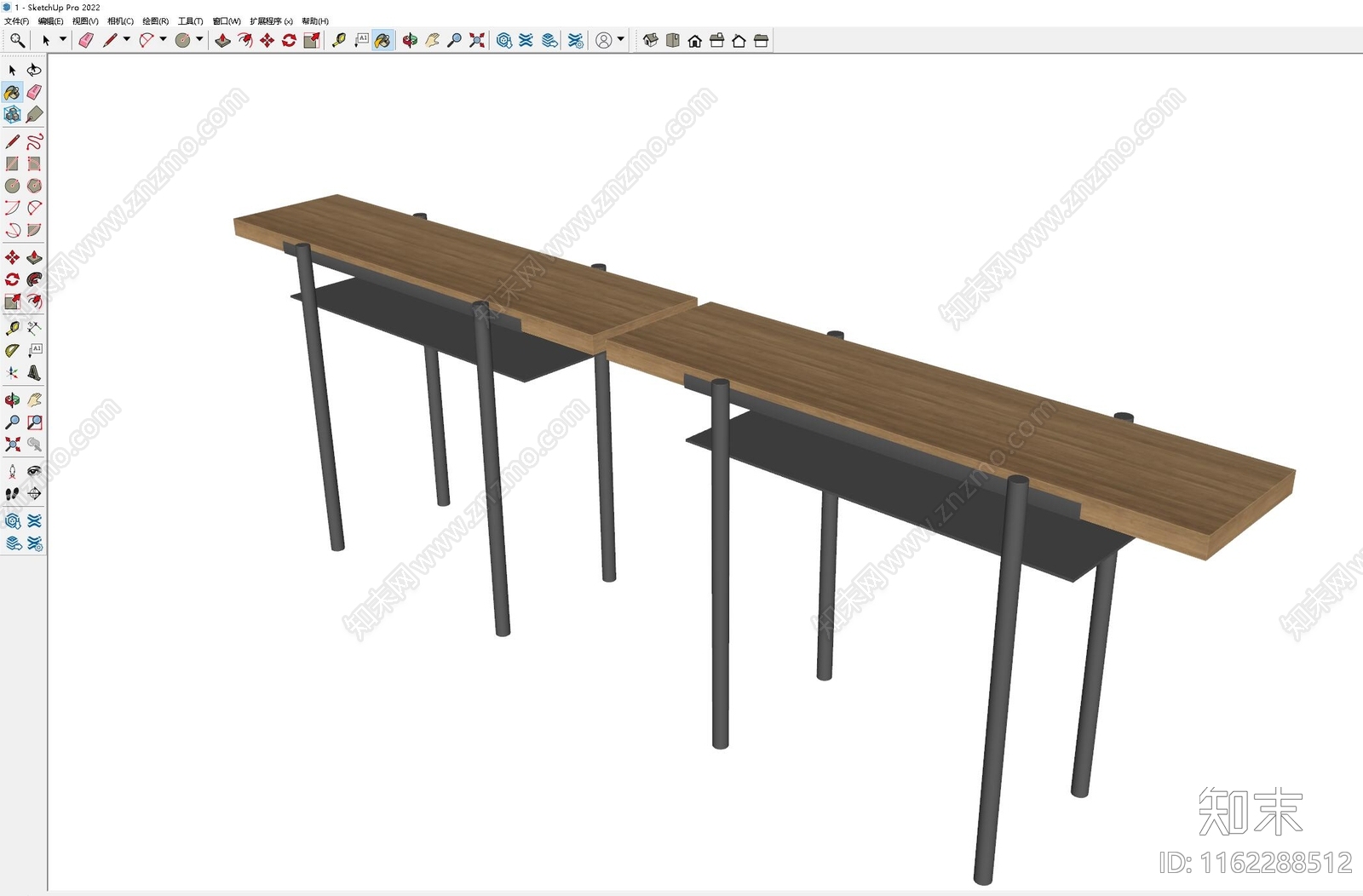The width and height of the screenshot is (1363, 896).
Task: Open the 工具(T) menu
Action: pos(190,21)
